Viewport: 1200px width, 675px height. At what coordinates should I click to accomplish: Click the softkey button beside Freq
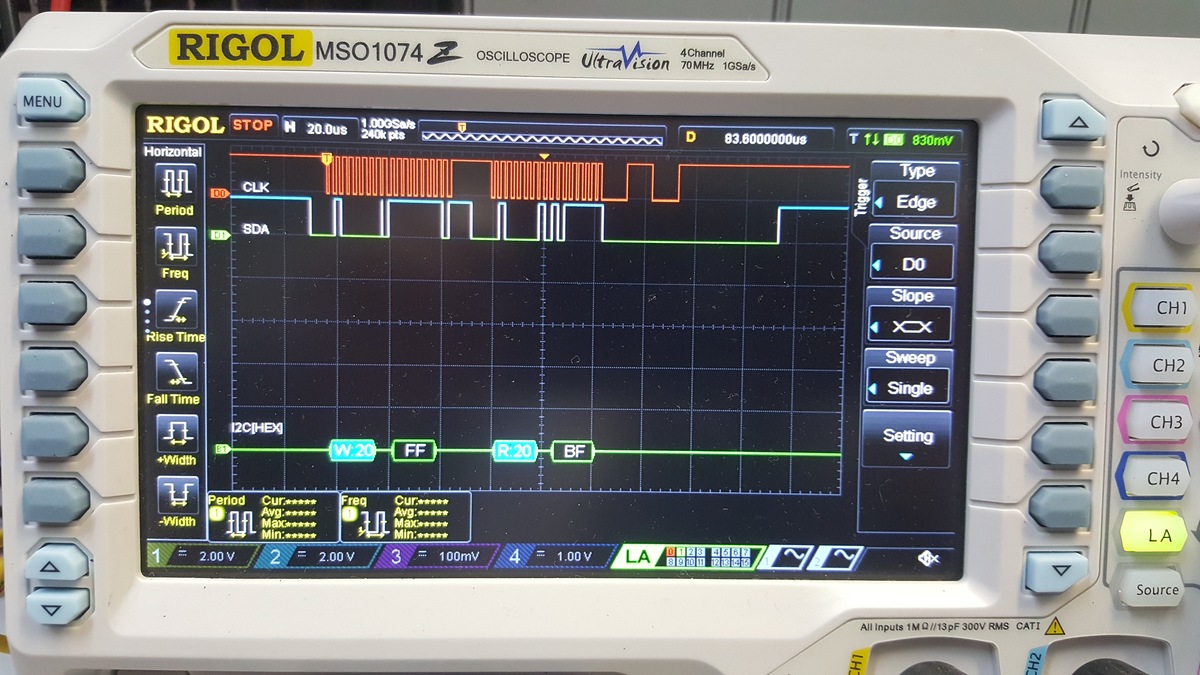50,236
